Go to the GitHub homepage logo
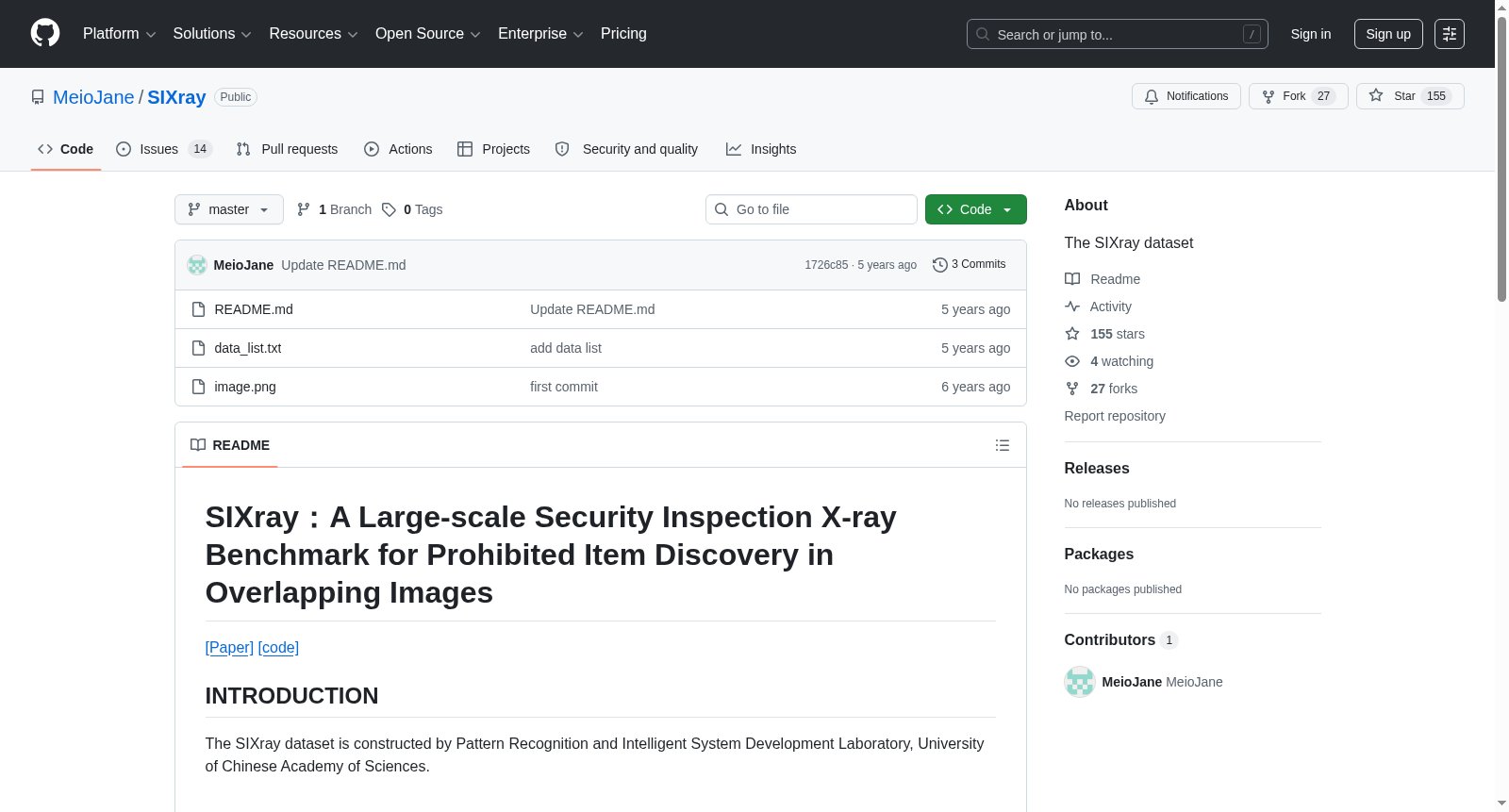The image size is (1509, 812). (x=45, y=34)
